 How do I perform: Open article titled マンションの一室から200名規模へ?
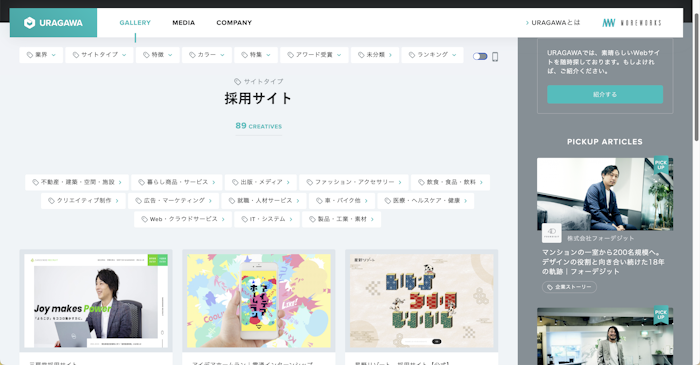[x=603, y=262]
